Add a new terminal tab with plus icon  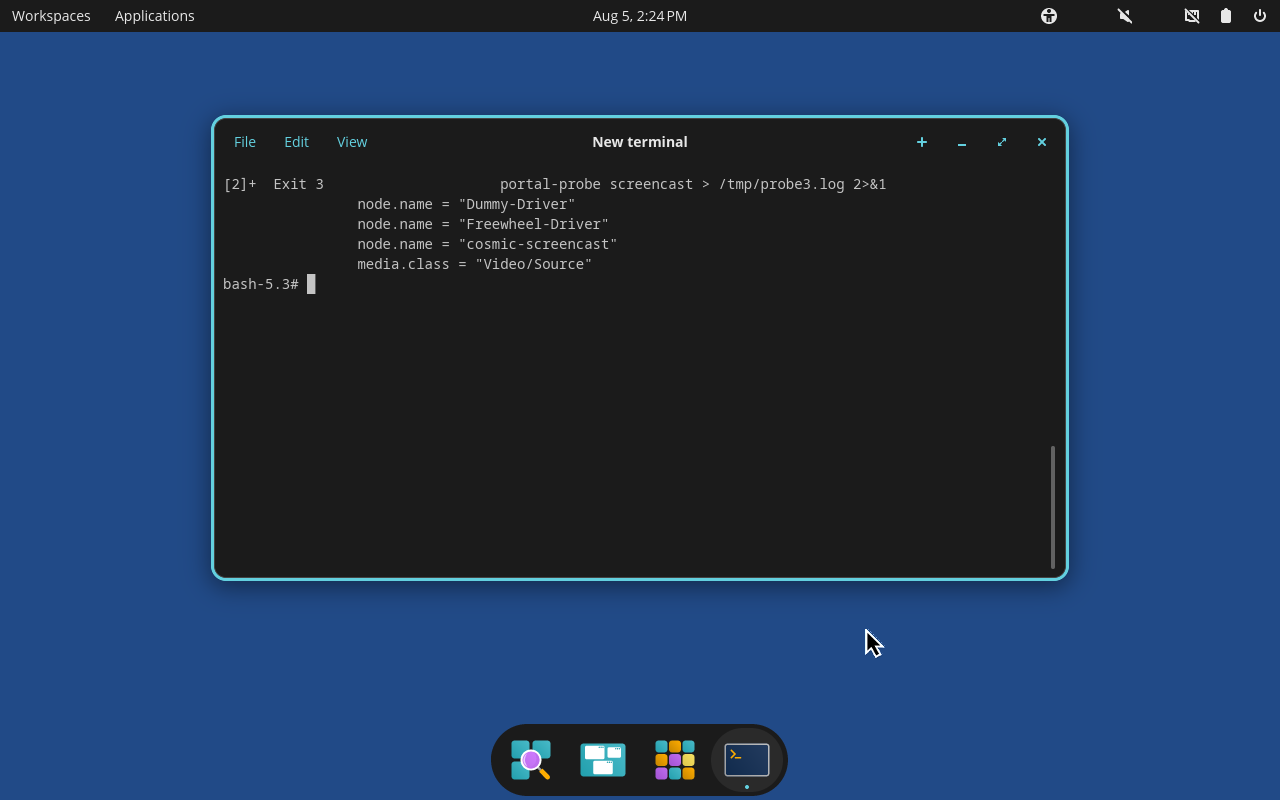click(x=922, y=142)
